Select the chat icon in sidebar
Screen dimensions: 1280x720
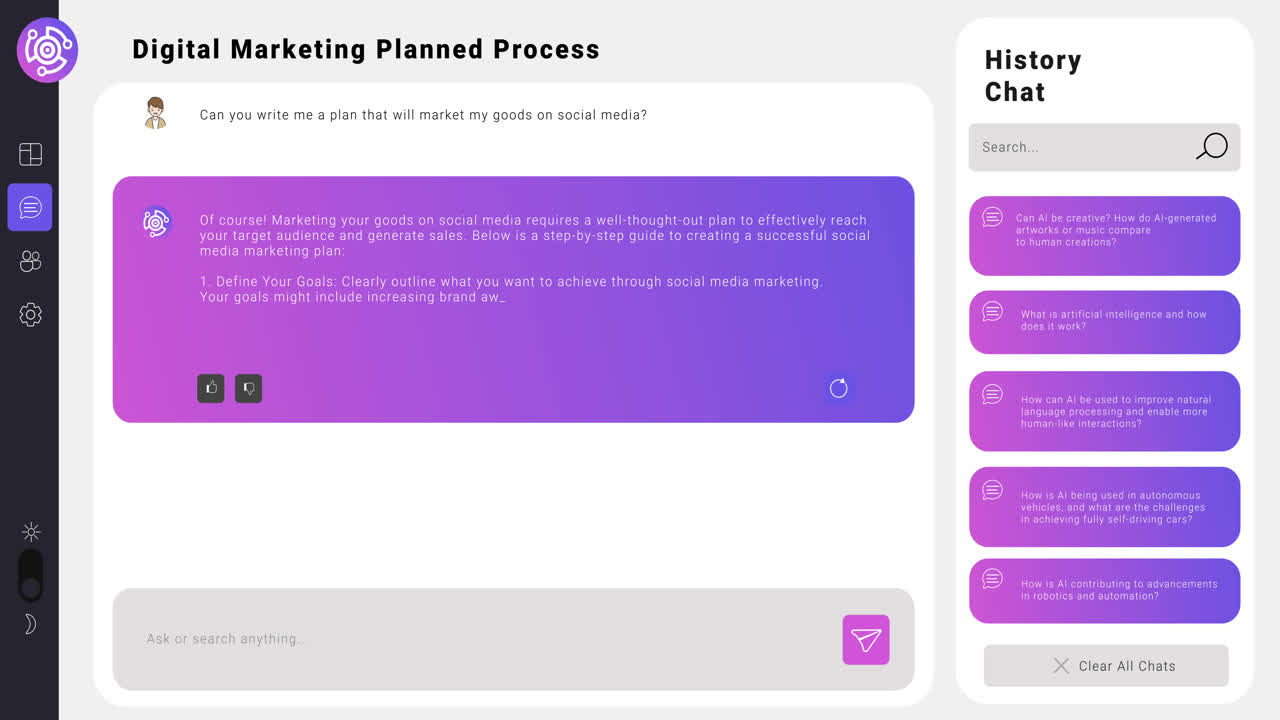(30, 207)
